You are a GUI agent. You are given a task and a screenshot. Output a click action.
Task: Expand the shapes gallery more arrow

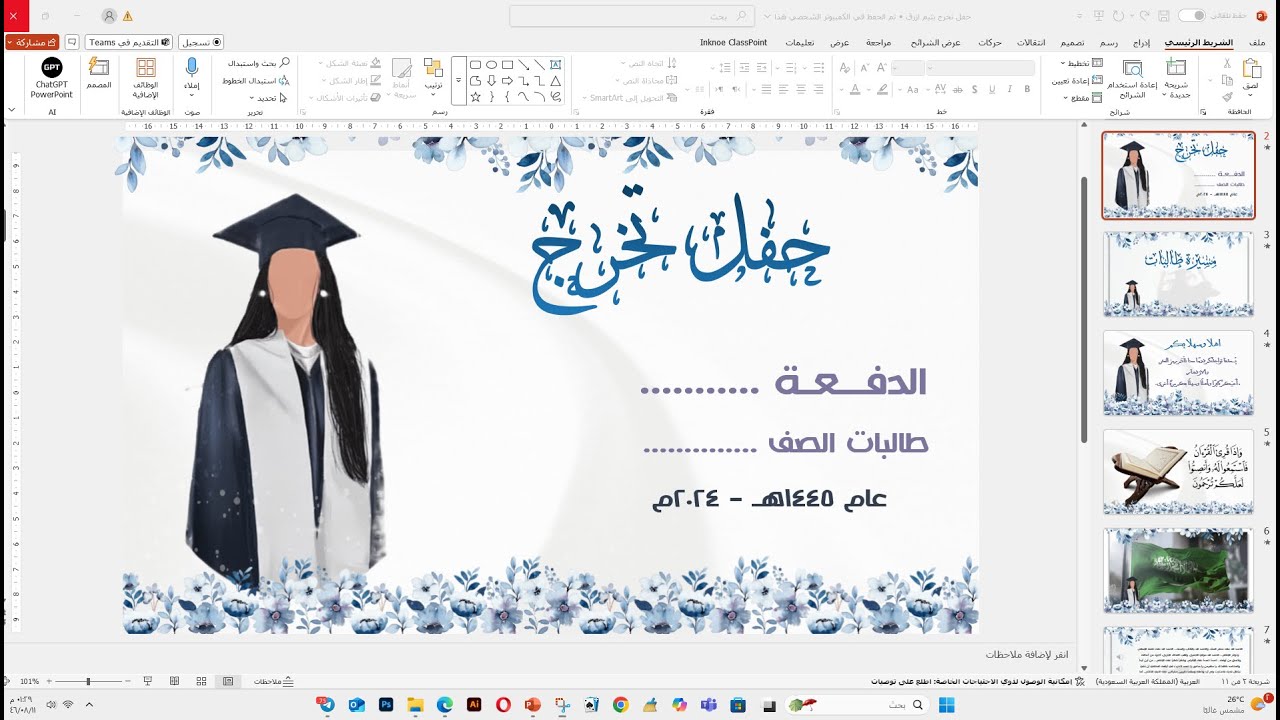click(x=459, y=82)
